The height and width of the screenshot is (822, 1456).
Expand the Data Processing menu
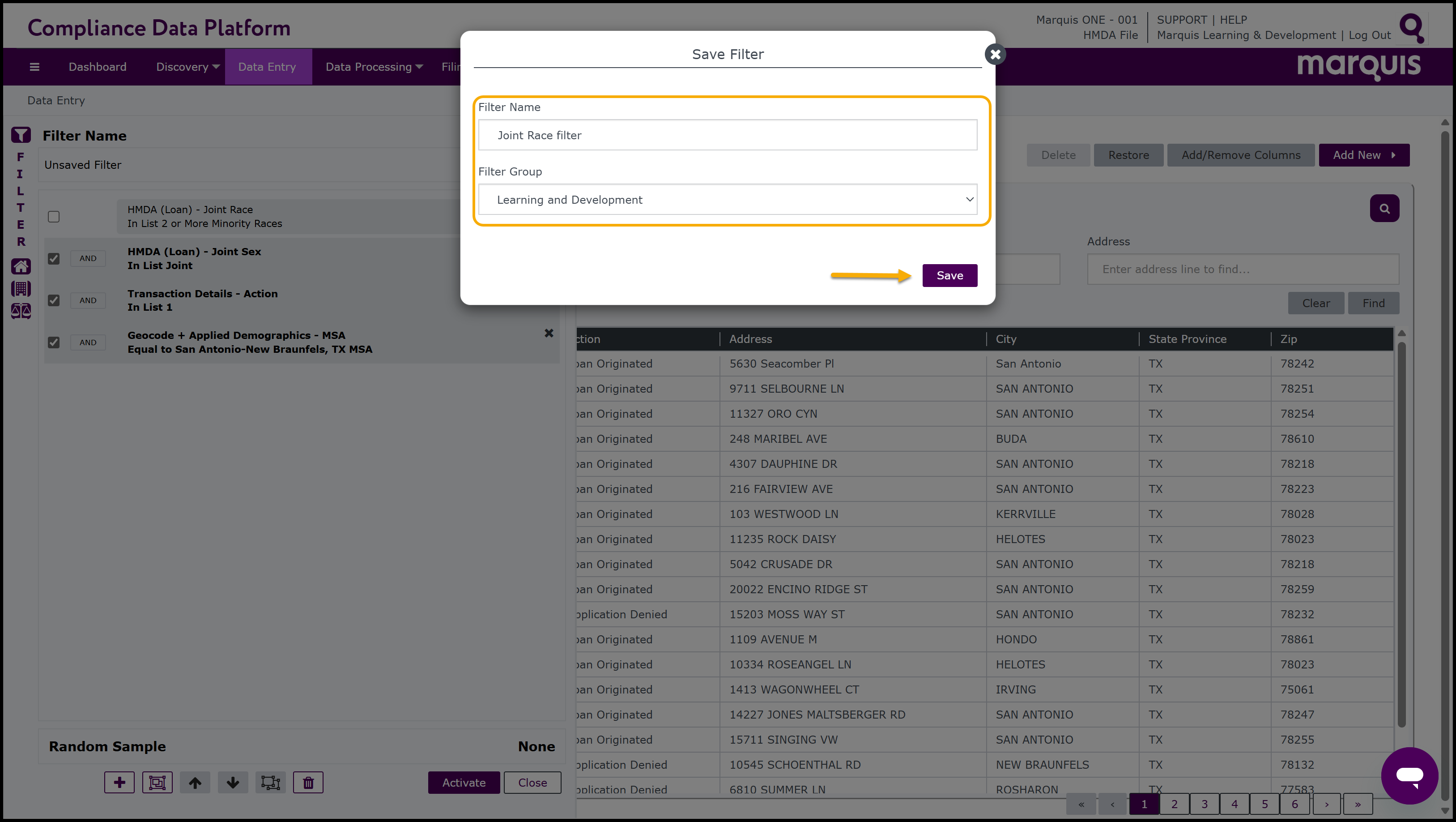[374, 67]
